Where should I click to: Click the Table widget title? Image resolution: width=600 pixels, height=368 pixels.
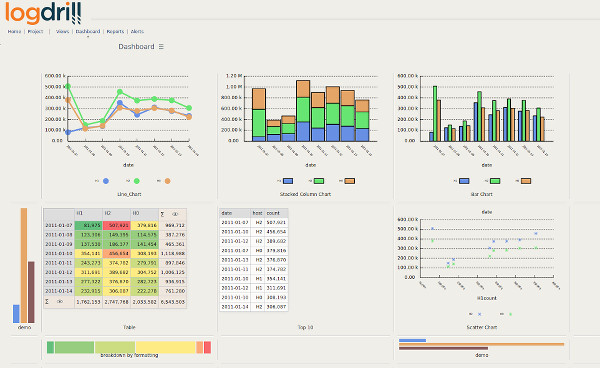coord(129,327)
